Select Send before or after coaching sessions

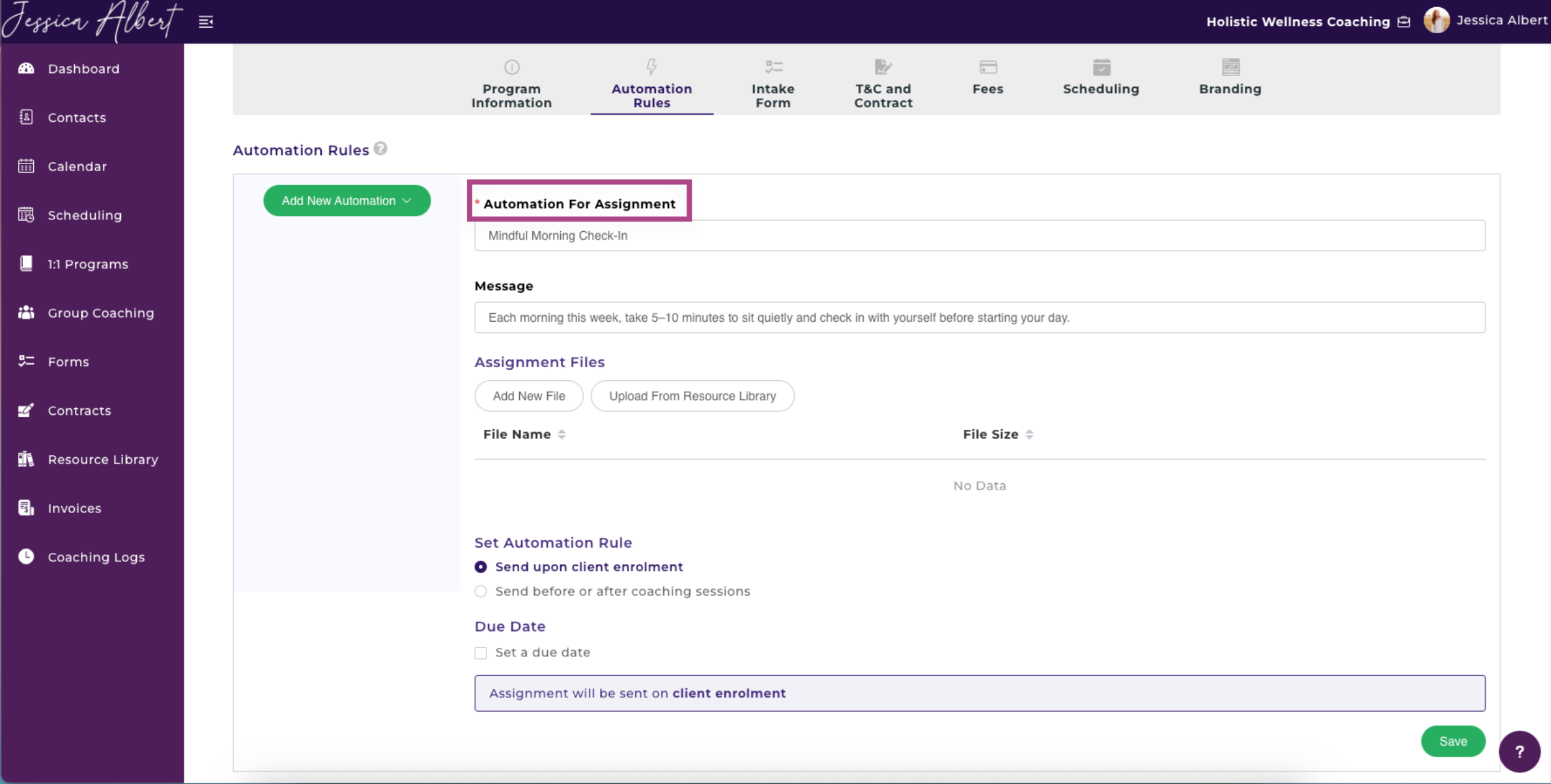coord(481,591)
